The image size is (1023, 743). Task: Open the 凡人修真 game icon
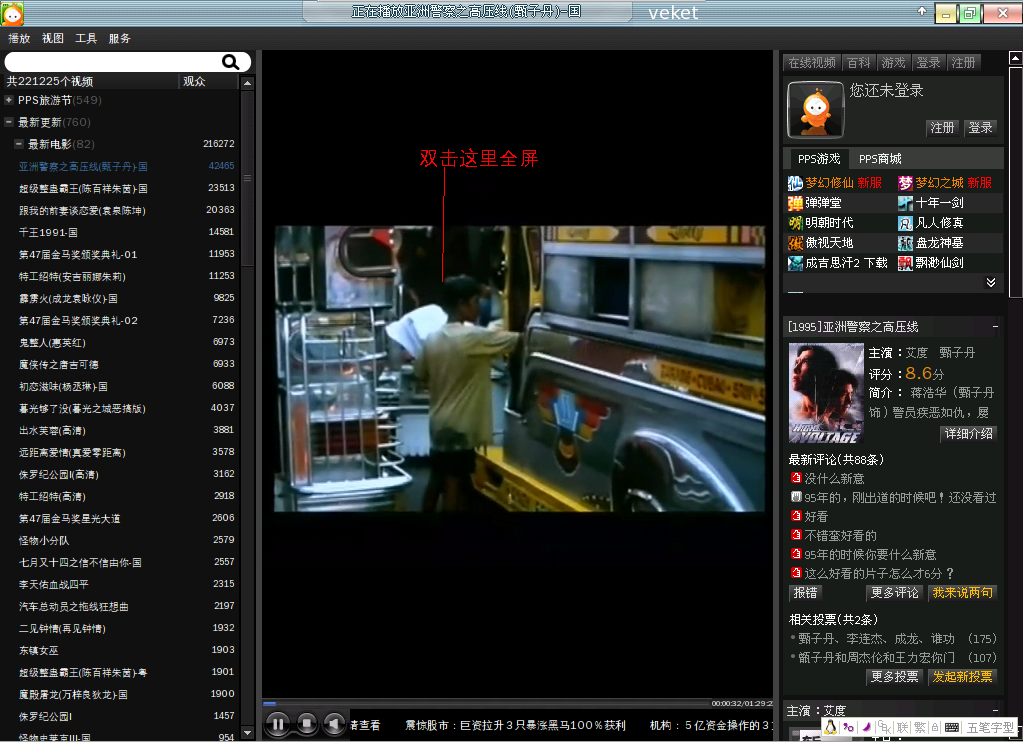pyautogui.click(x=905, y=224)
